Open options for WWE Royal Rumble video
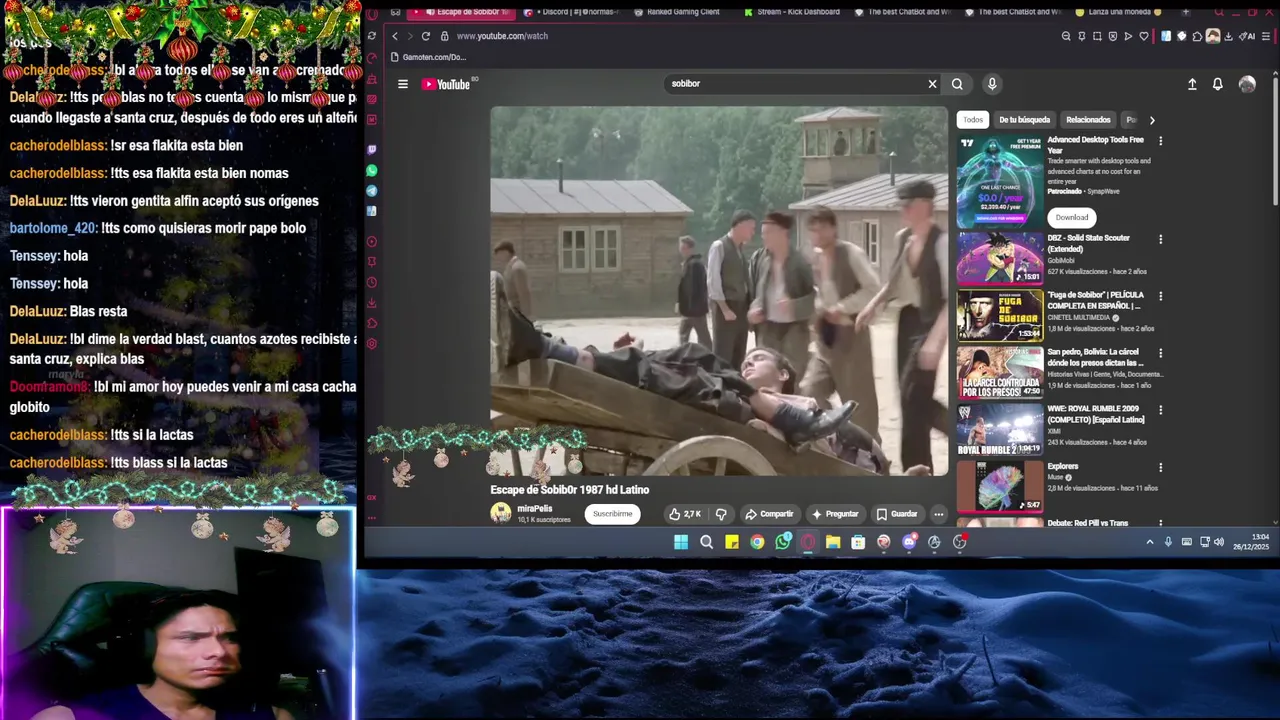1280x720 pixels. [1160, 410]
